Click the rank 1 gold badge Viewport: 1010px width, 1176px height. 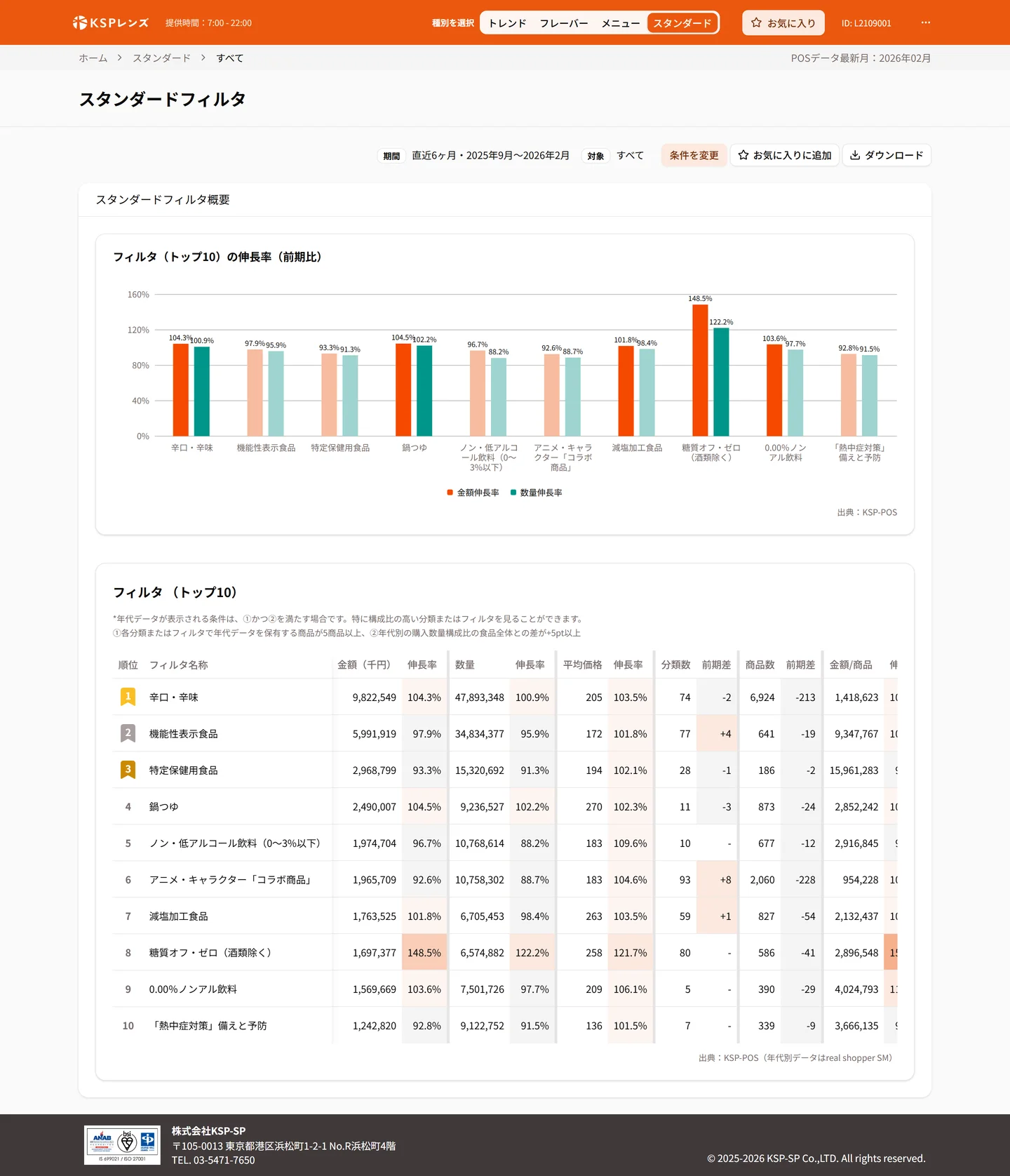tap(128, 697)
